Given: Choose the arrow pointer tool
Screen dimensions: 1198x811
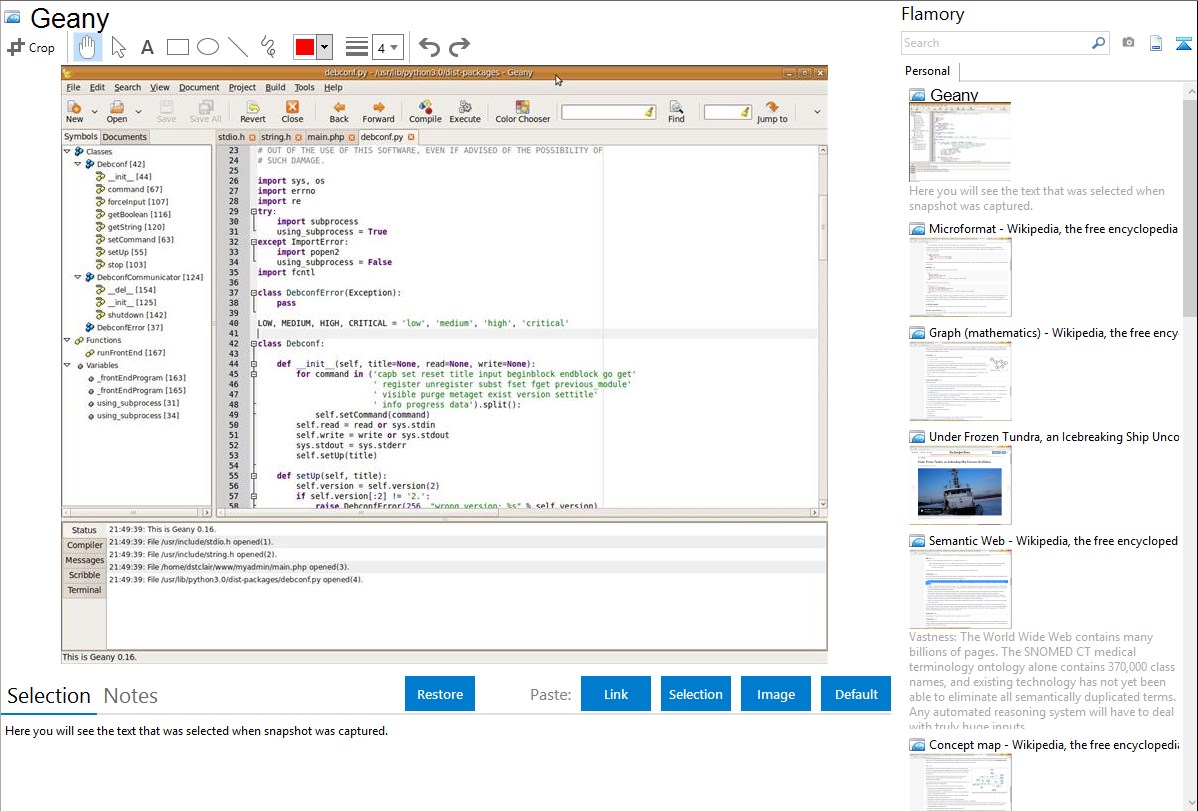Looking at the screenshot, I should tap(118, 47).
